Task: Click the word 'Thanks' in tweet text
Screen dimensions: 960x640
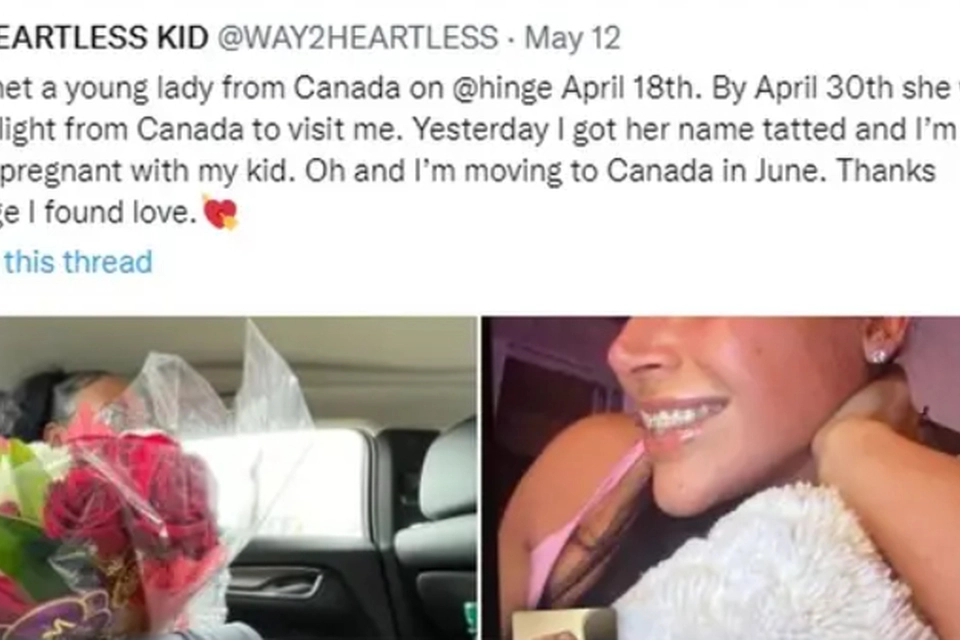Action: coord(886,171)
